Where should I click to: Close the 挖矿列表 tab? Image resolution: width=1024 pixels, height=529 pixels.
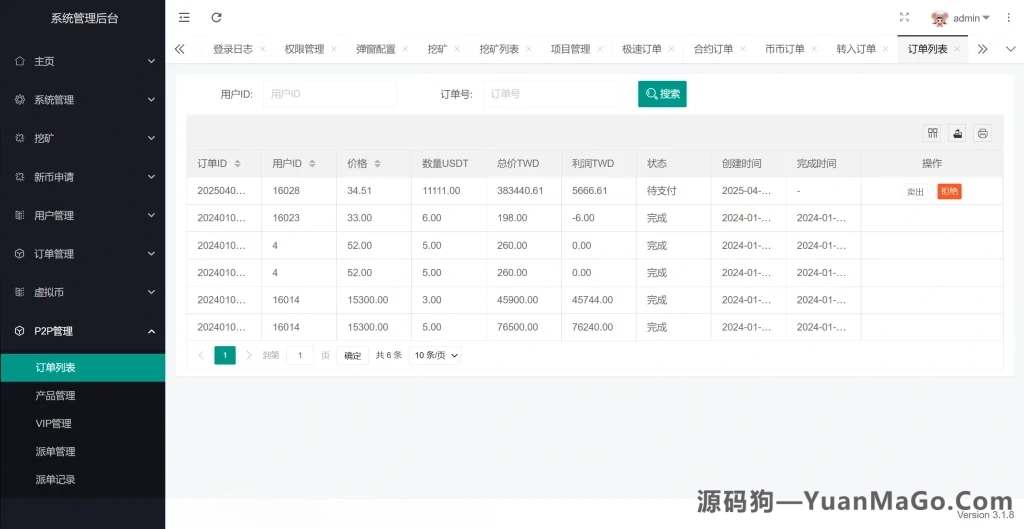click(528, 49)
